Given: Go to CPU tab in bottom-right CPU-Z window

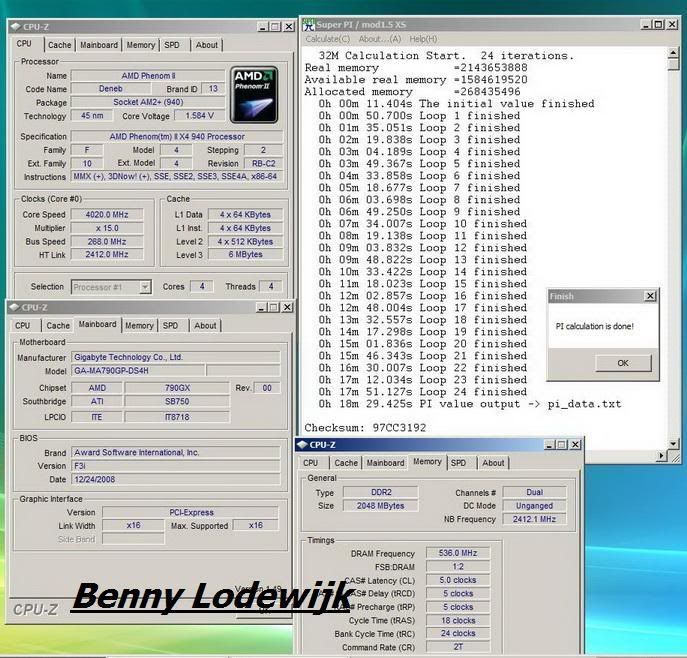Looking at the screenshot, I should pos(311,463).
